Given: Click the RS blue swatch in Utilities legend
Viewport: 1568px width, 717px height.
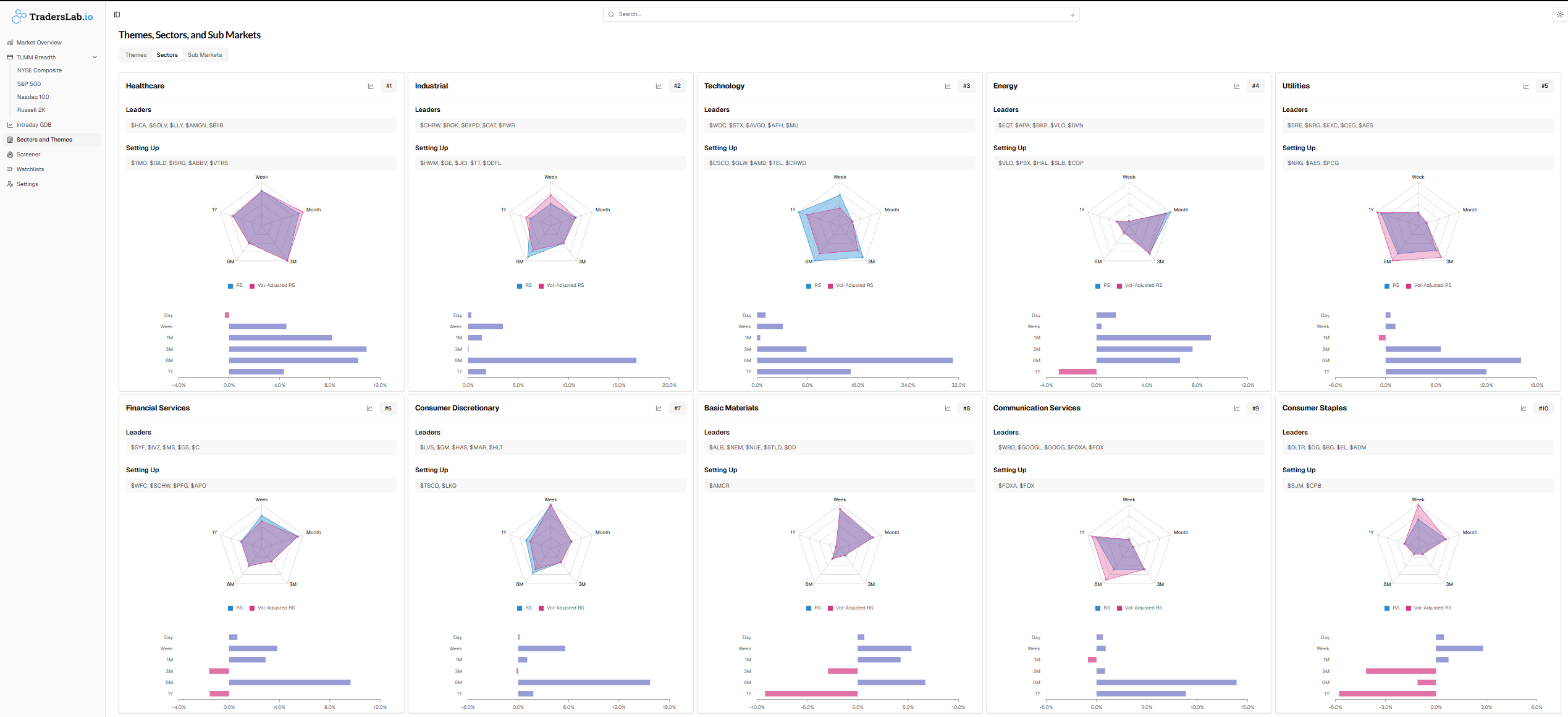Looking at the screenshot, I should tap(1387, 286).
